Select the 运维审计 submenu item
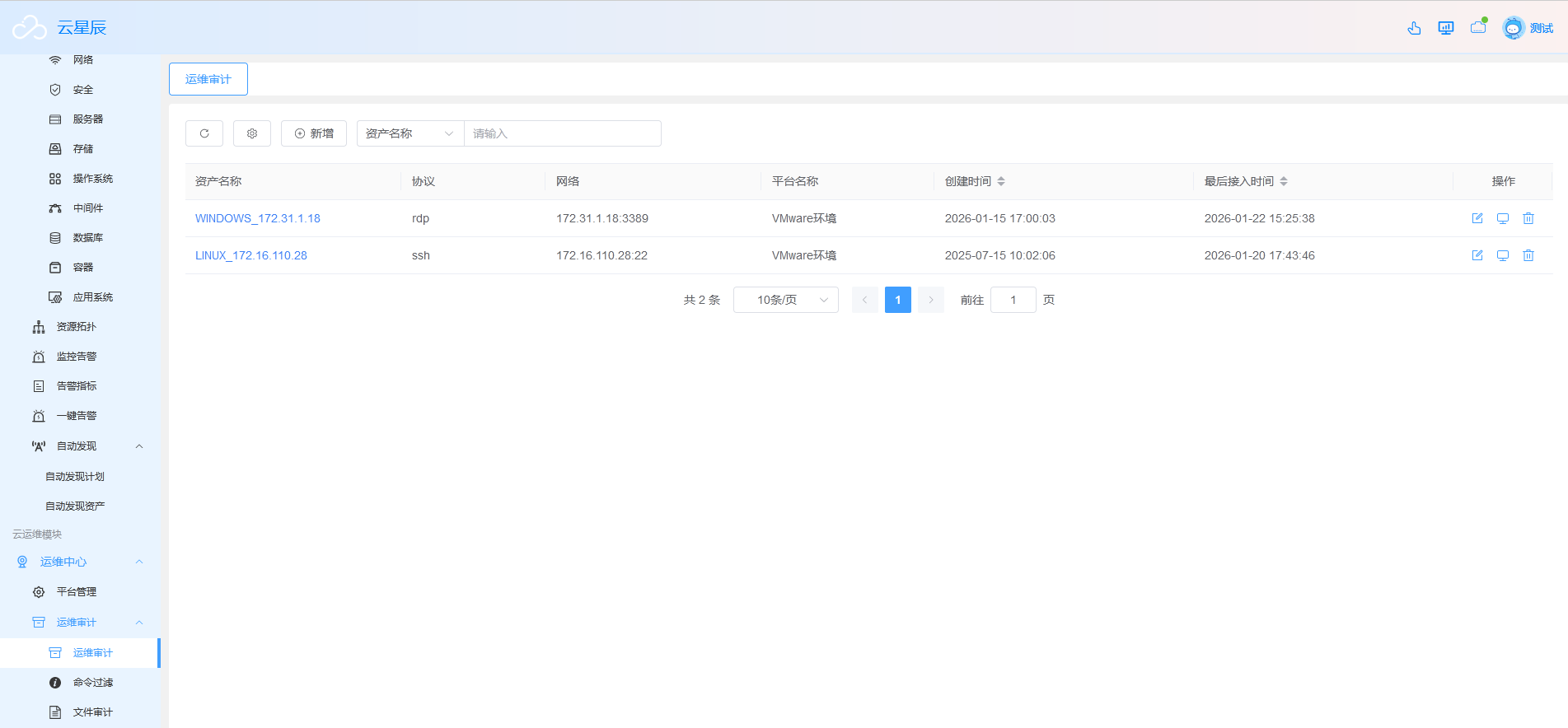The height and width of the screenshot is (728, 1568). [x=80, y=653]
